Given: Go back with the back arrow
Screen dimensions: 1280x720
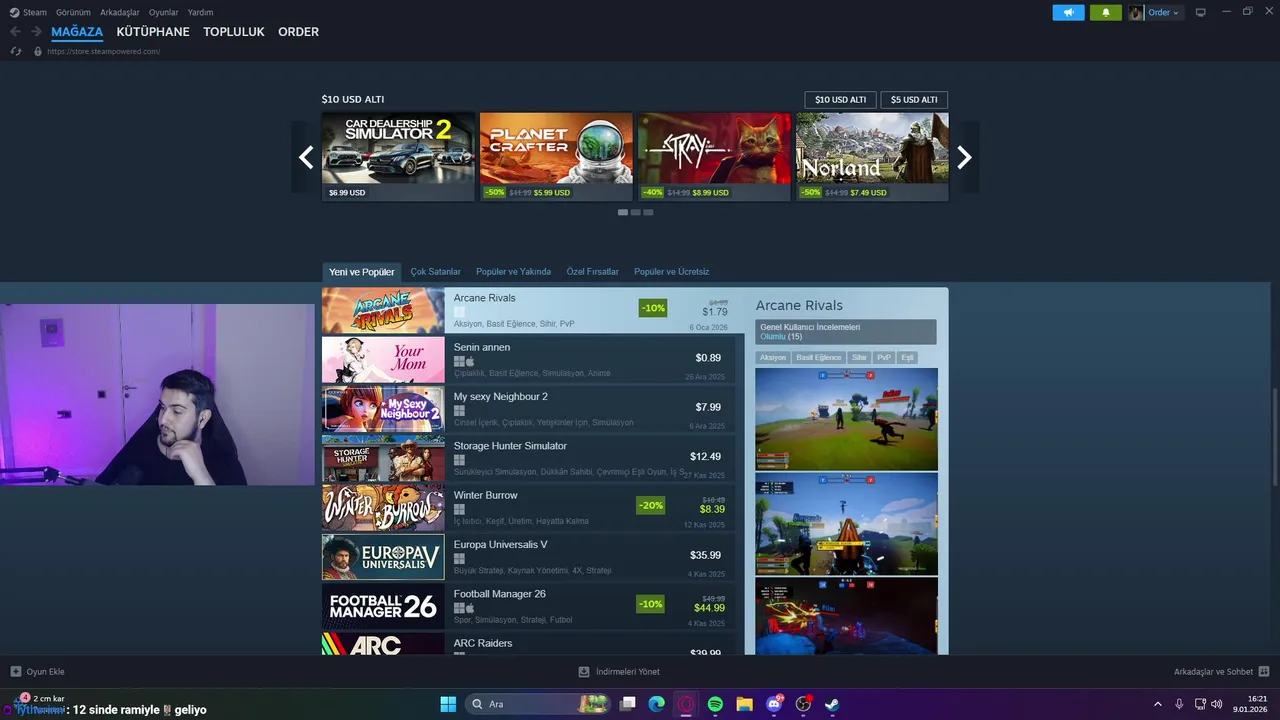Looking at the screenshot, I should [15, 32].
